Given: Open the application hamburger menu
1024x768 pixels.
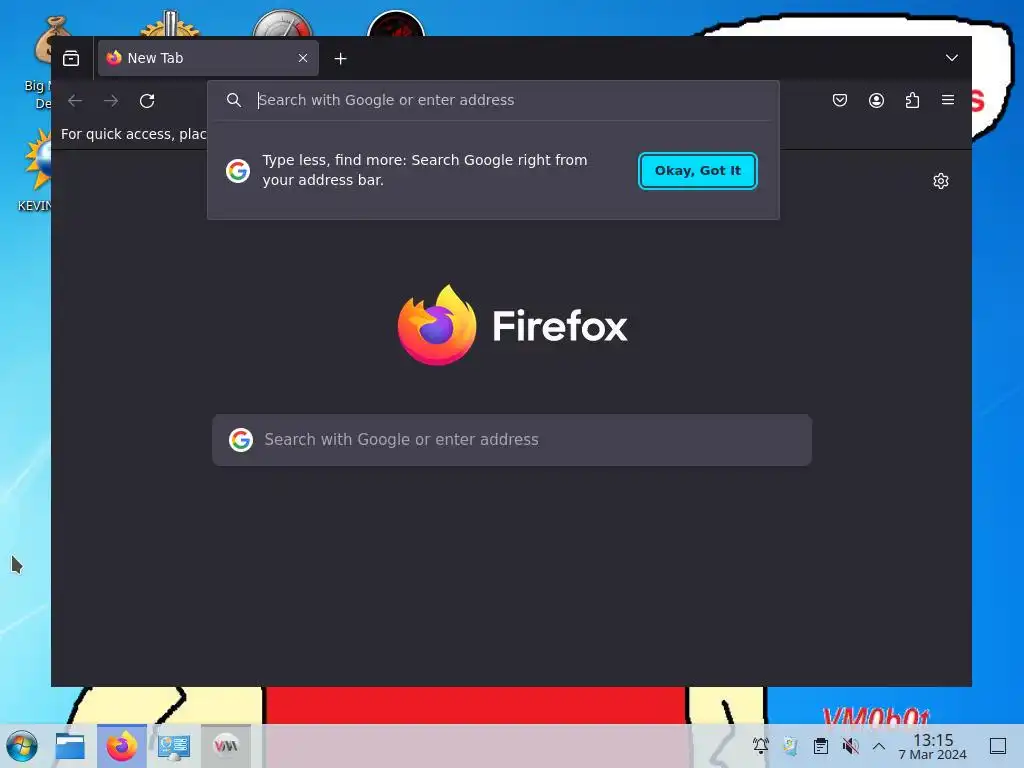Looking at the screenshot, I should click(x=948, y=100).
